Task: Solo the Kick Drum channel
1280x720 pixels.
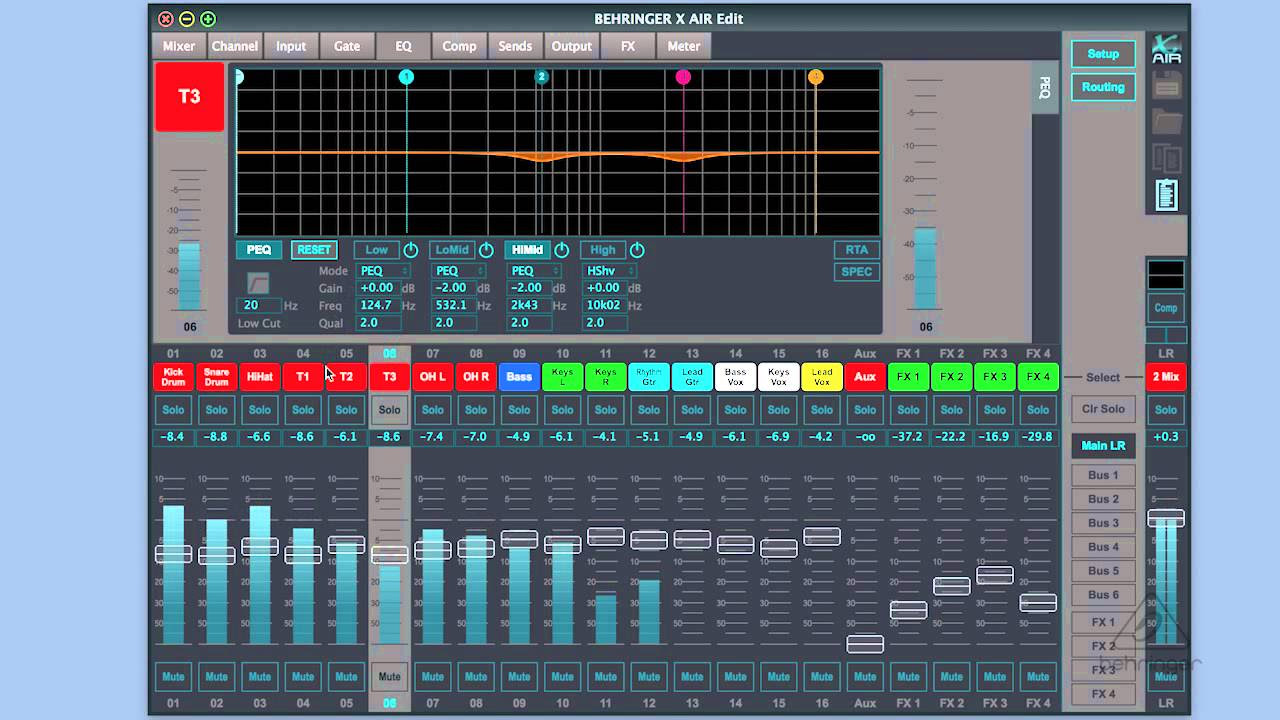Action: [173, 409]
